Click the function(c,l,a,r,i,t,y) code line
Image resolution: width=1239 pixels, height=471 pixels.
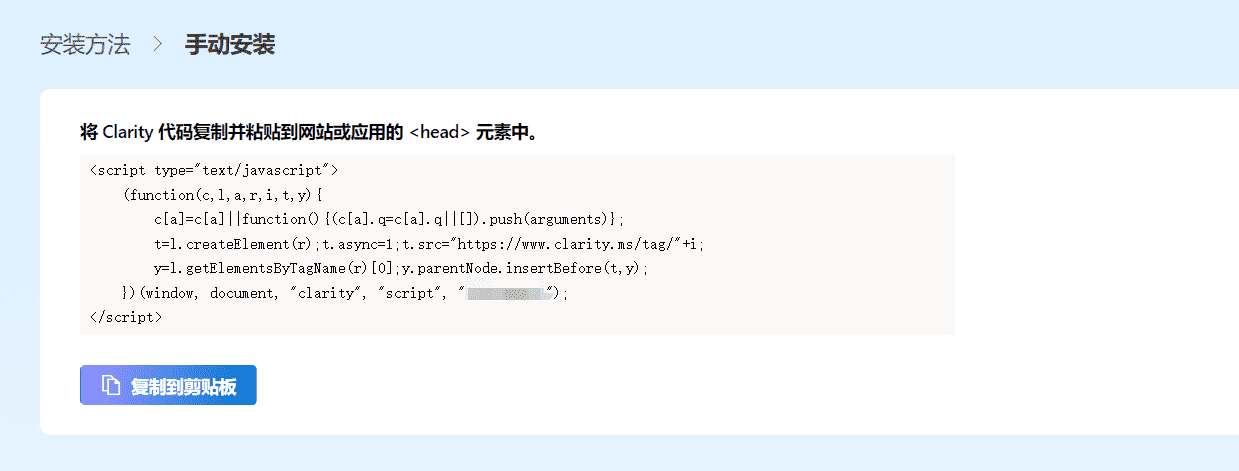[235, 194]
